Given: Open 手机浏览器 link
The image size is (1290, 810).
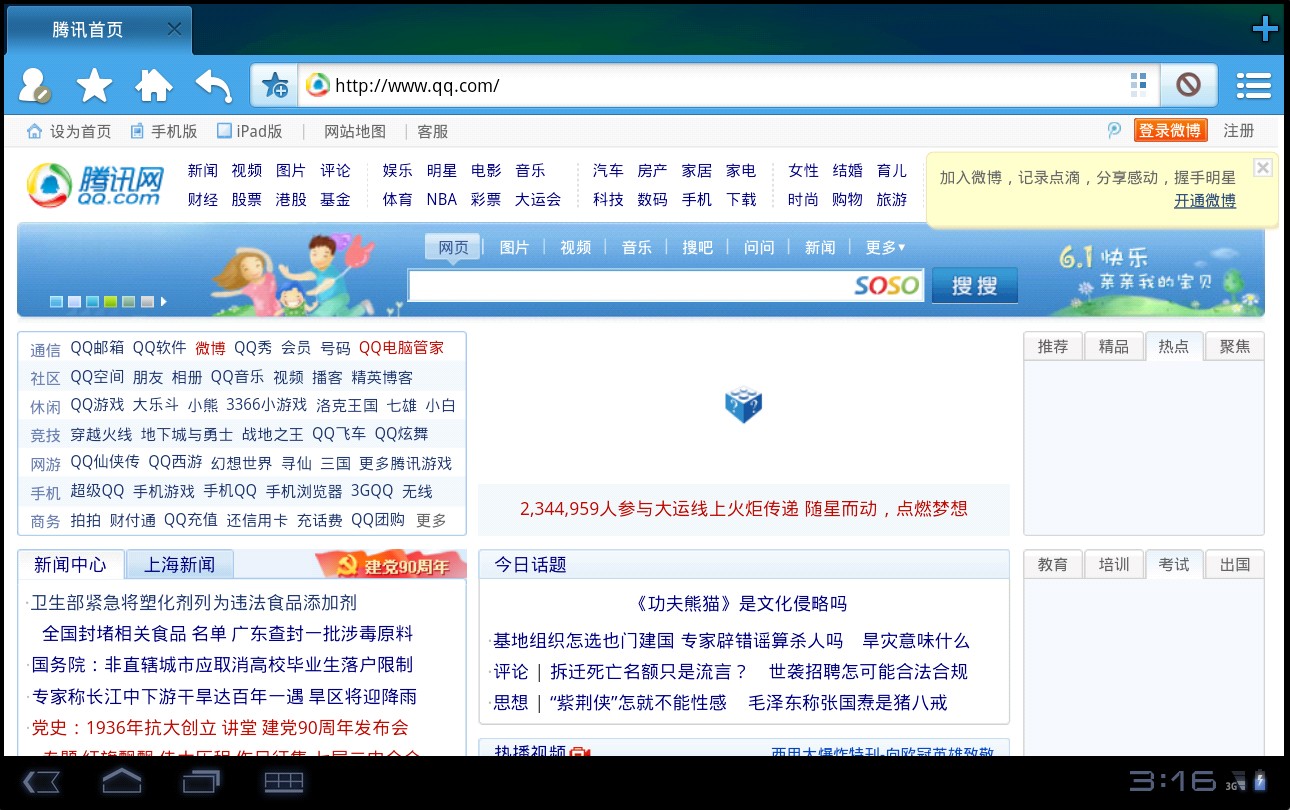Looking at the screenshot, I should tap(304, 491).
